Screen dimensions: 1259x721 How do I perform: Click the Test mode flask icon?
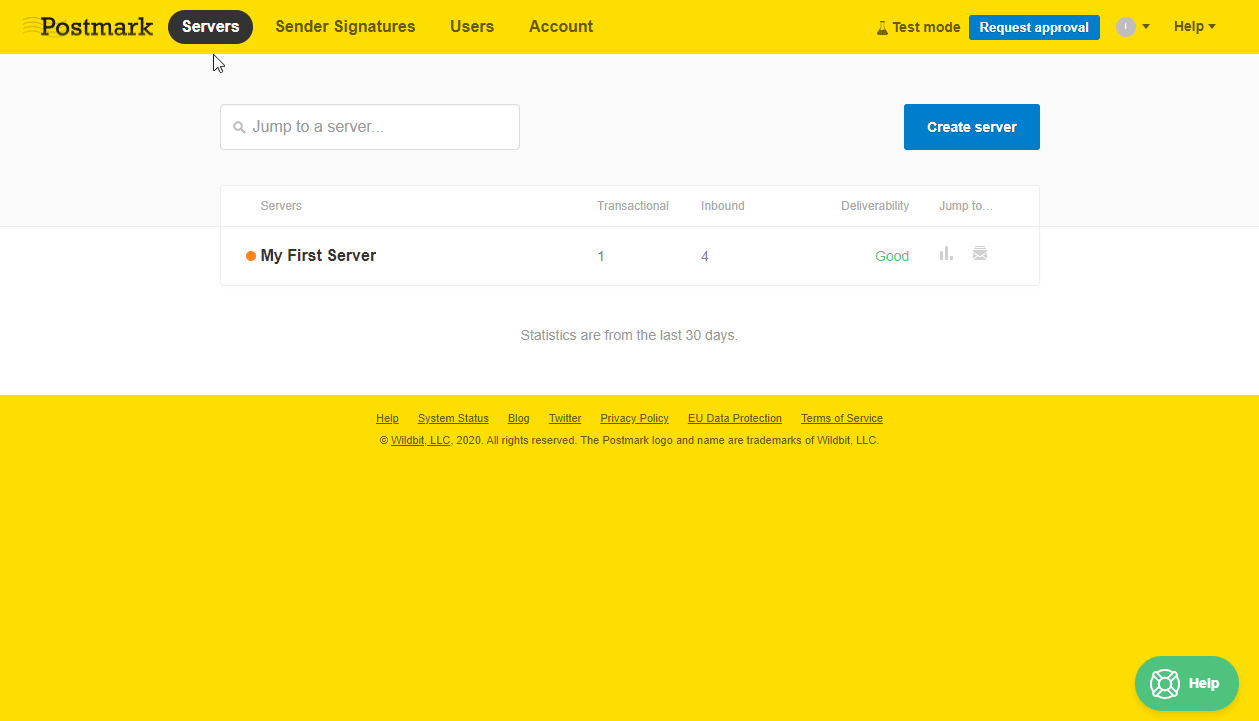click(x=882, y=28)
